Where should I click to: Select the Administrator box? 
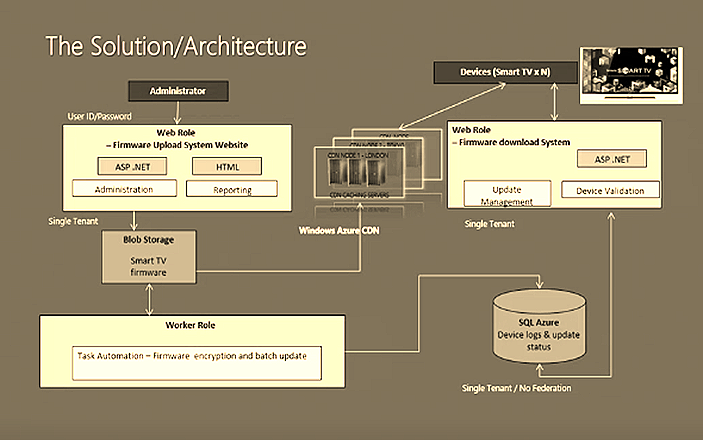pyautogui.click(x=178, y=91)
